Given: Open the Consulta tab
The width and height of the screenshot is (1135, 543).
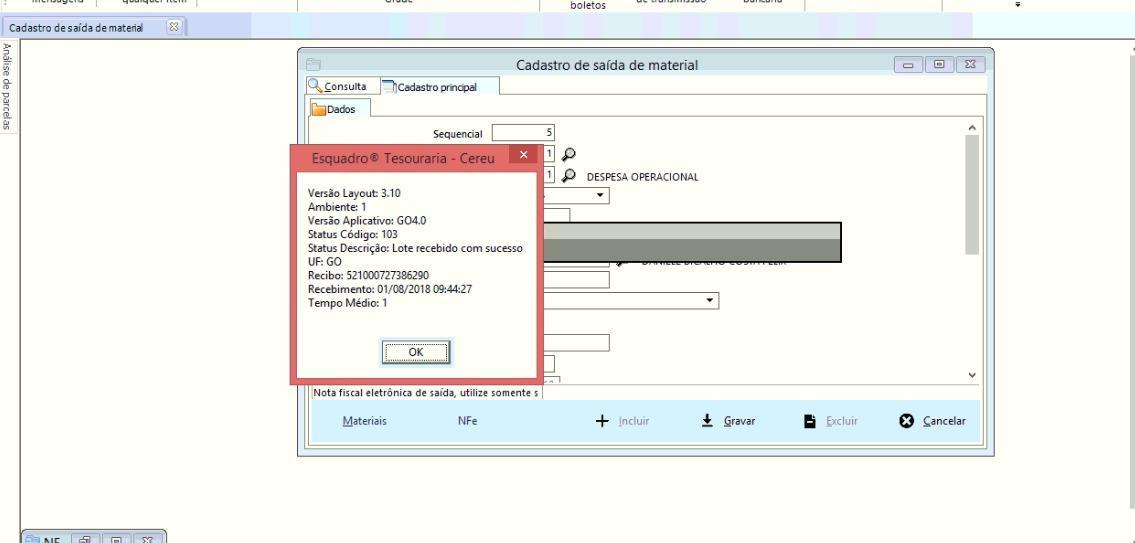Looking at the screenshot, I should pyautogui.click(x=340, y=86).
